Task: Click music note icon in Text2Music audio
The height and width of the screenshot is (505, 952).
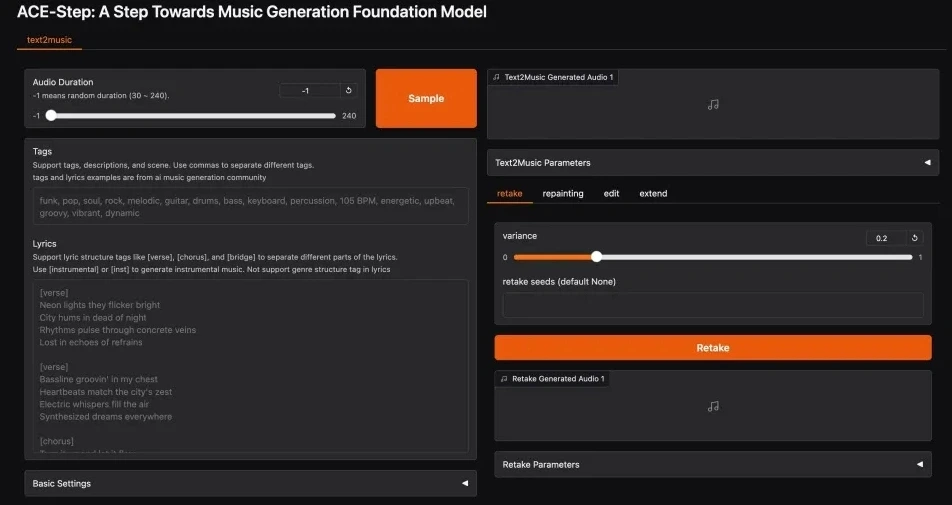Action: pos(713,104)
